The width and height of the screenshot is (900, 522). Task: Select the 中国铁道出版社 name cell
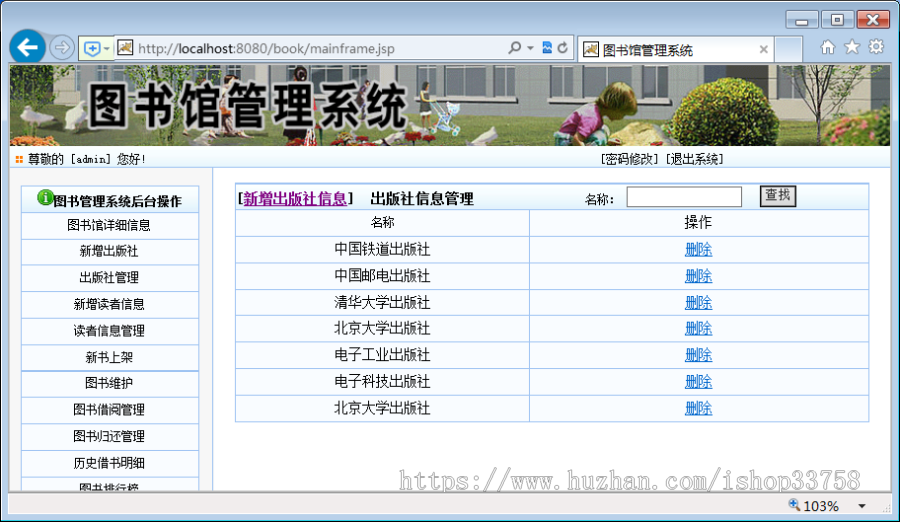382,250
